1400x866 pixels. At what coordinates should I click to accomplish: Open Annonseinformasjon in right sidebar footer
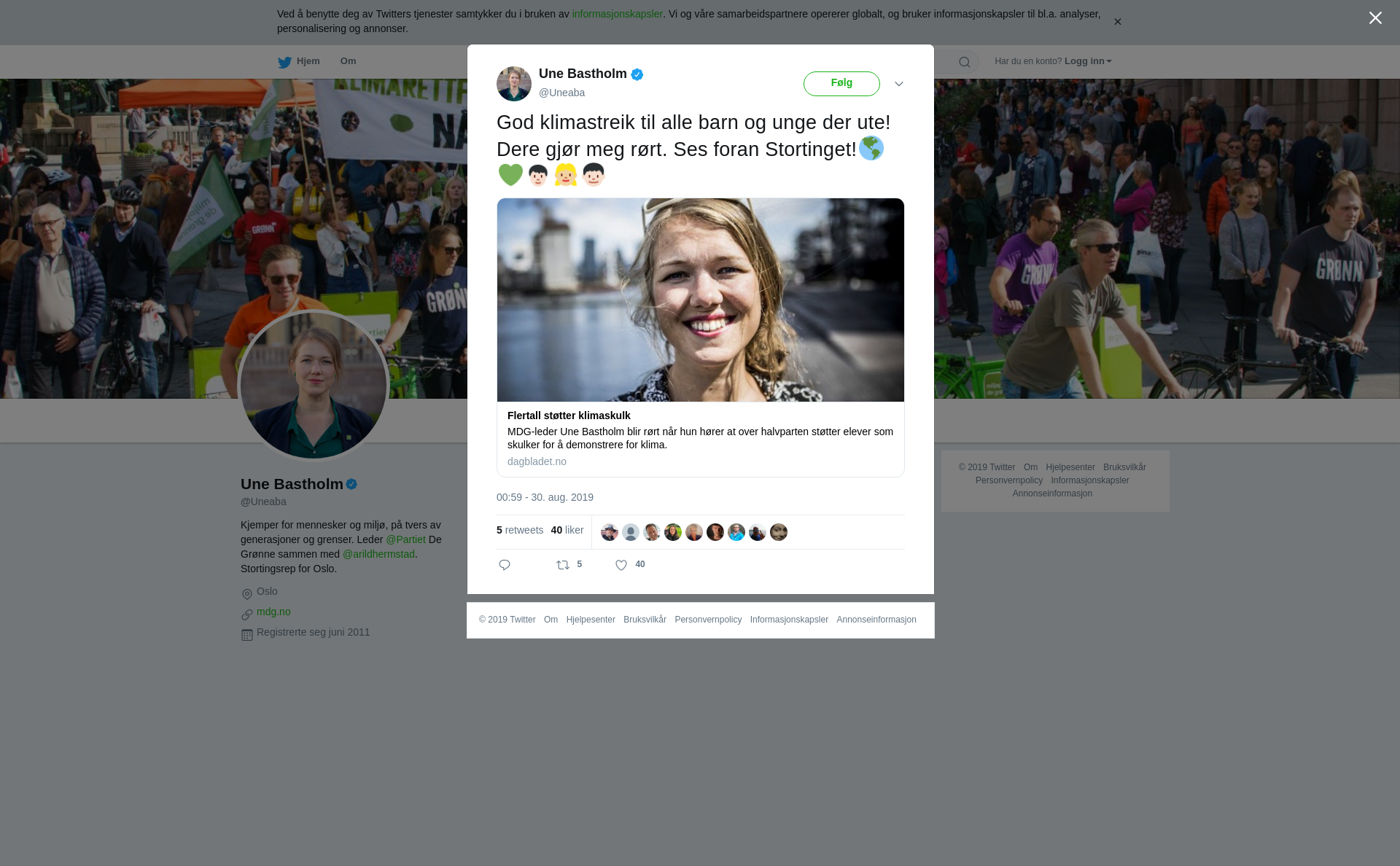(1052, 494)
